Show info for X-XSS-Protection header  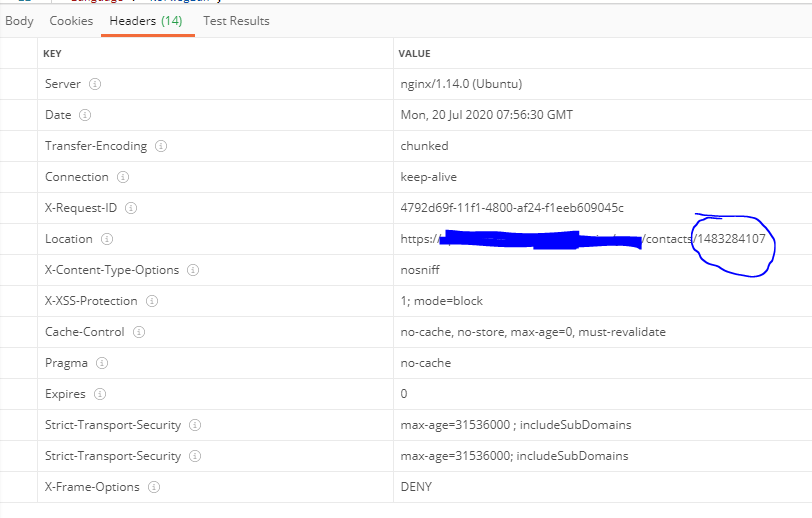pos(152,301)
